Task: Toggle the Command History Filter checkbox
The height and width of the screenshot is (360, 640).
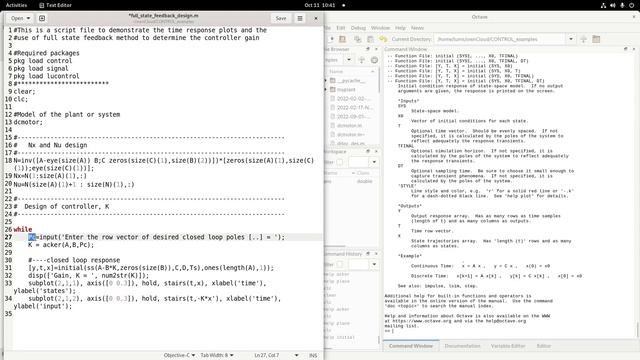Action: click(x=340, y=264)
